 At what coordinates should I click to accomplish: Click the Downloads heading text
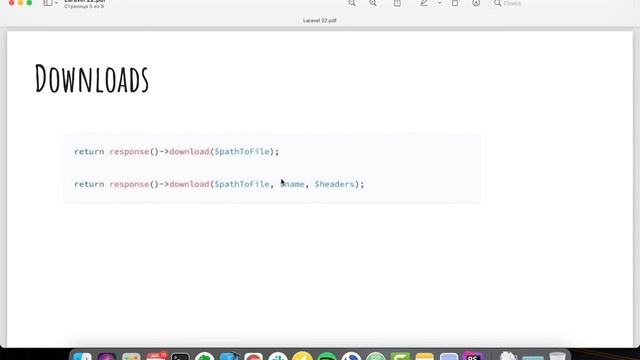coord(92,78)
